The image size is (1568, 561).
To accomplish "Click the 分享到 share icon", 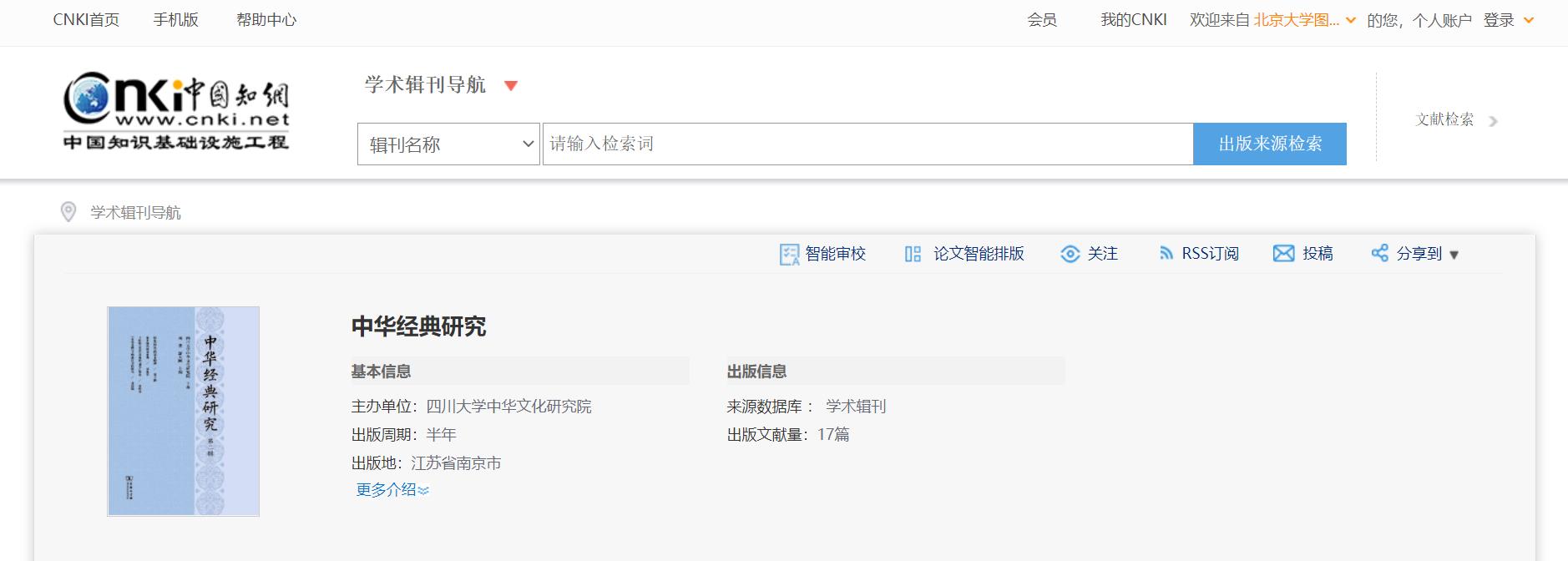I will [x=1379, y=253].
